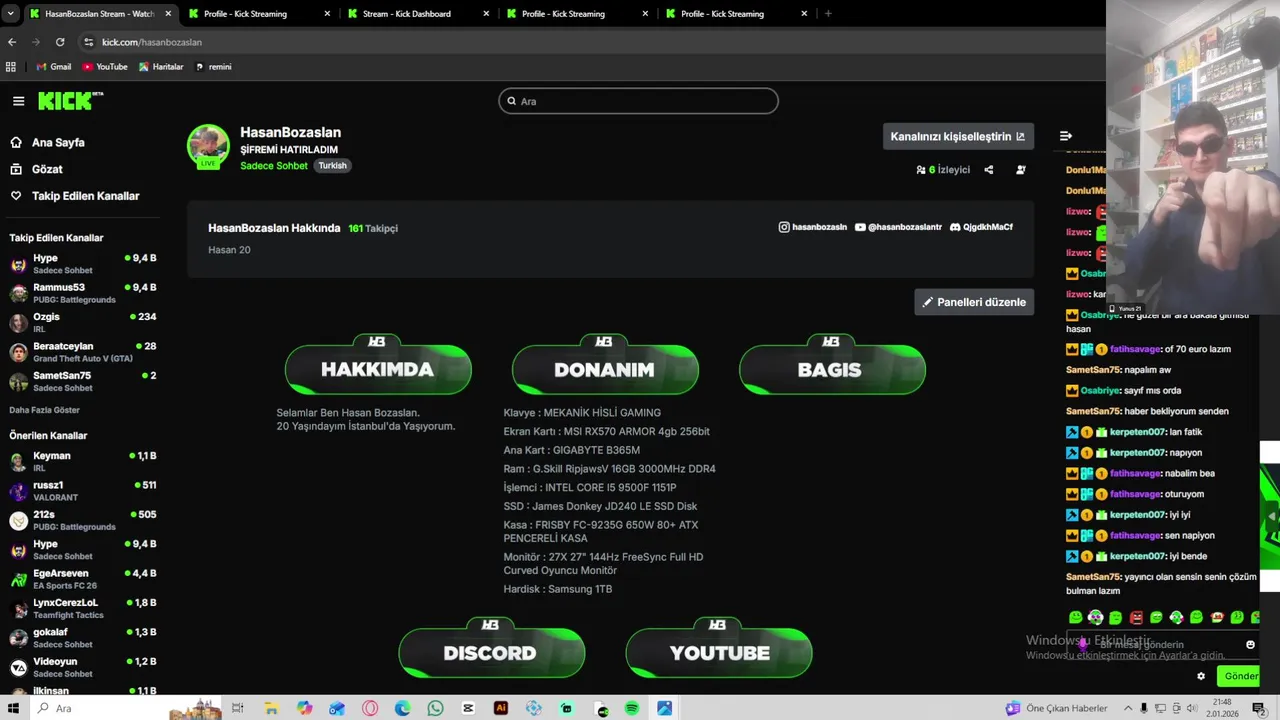Open the @hasanbozaslantr YouTube link
Image resolution: width=1280 pixels, height=720 pixels.
pyautogui.click(x=898, y=227)
